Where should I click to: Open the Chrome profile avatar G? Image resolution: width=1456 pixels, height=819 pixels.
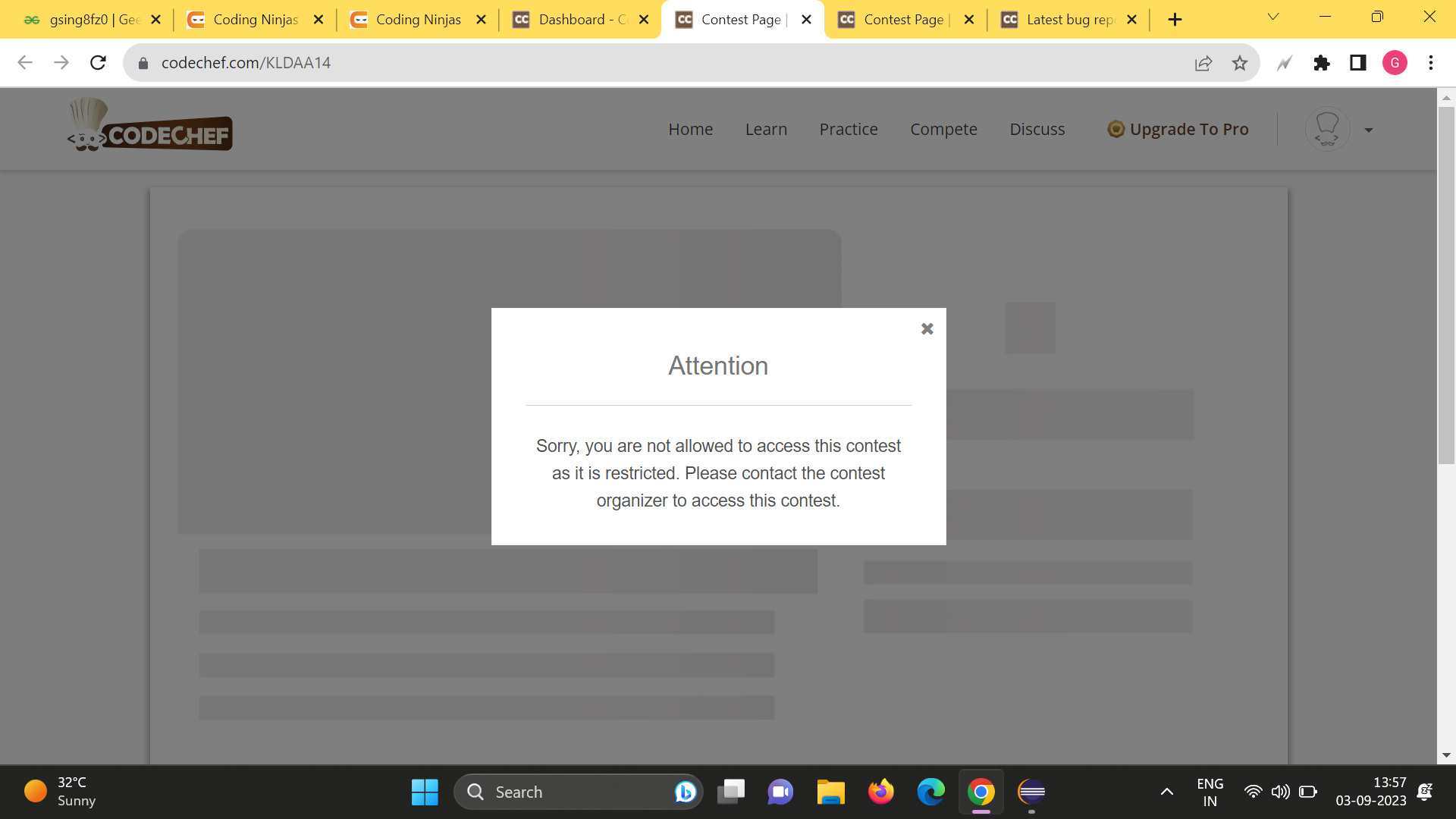(x=1395, y=63)
